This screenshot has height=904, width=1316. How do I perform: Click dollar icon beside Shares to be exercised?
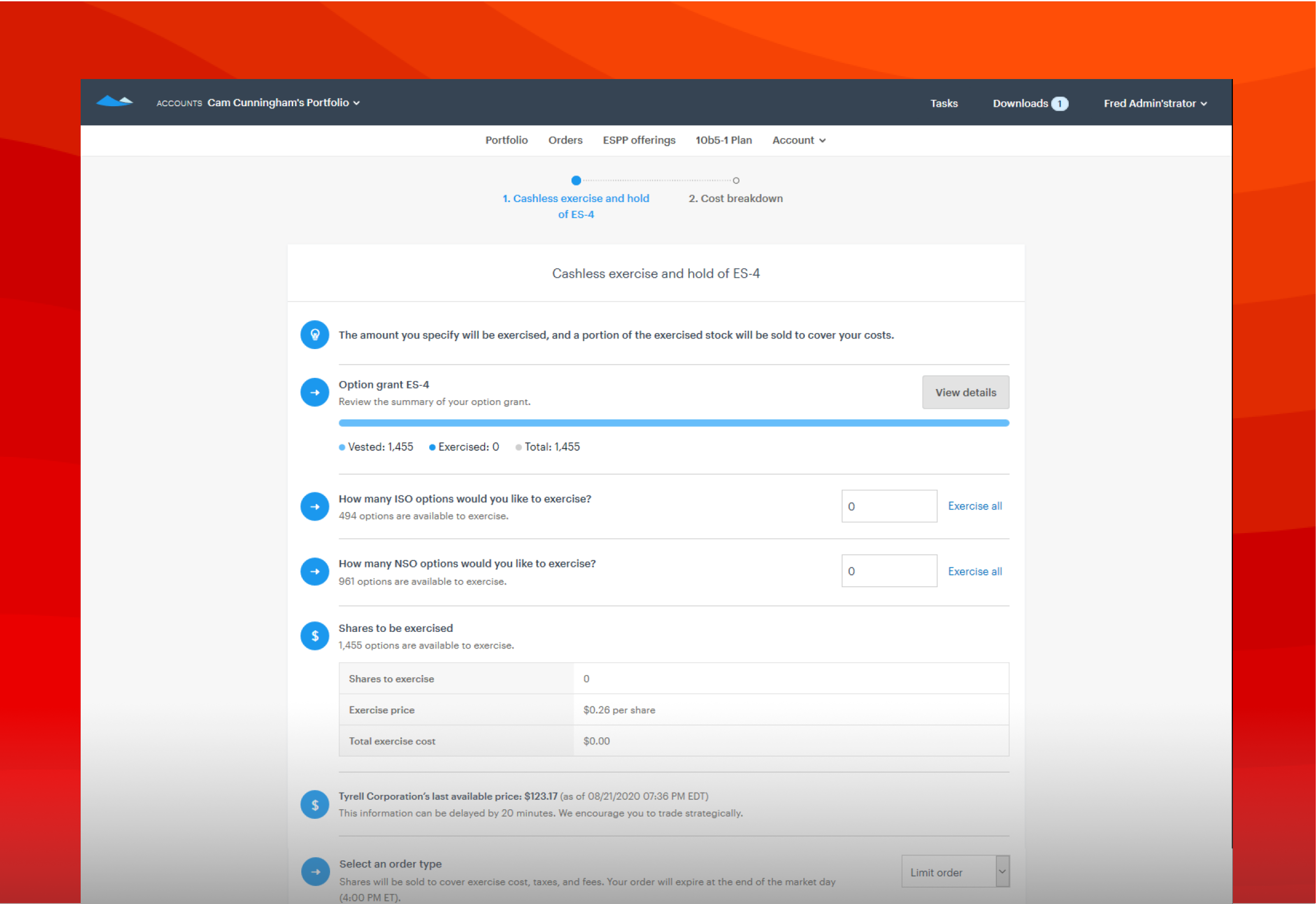315,636
